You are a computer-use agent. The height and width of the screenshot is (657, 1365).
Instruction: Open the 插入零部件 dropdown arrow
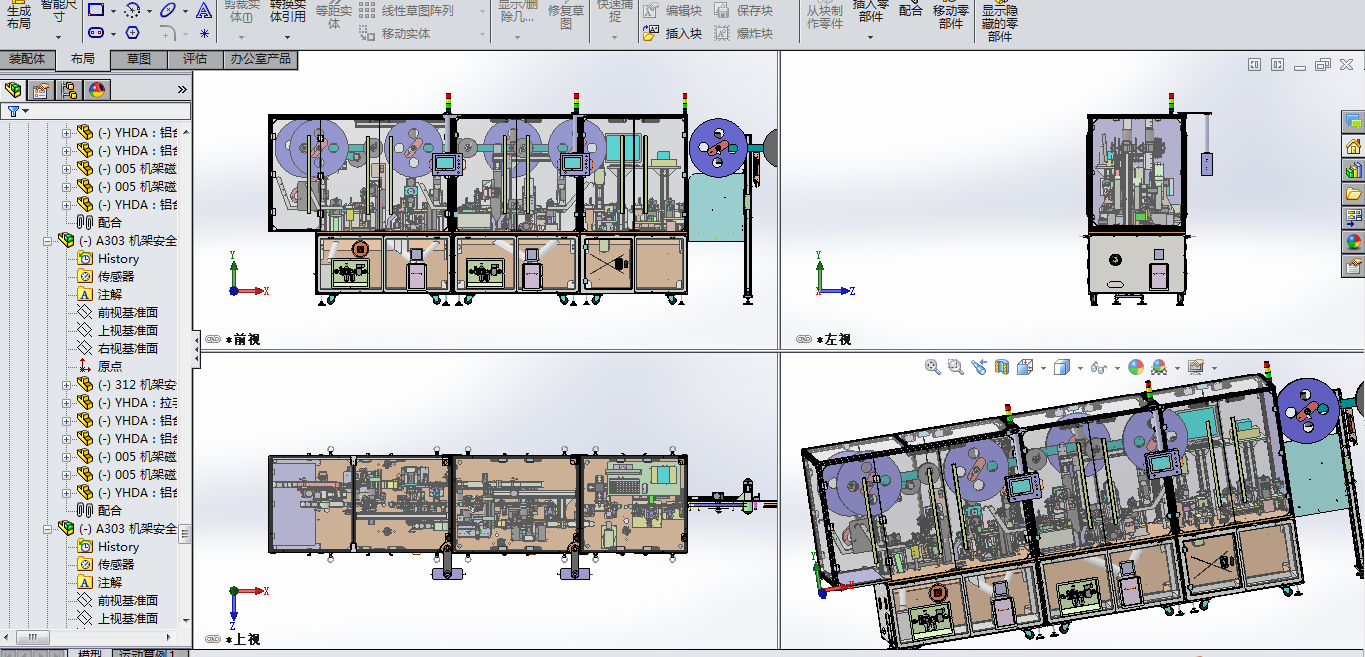[870, 38]
